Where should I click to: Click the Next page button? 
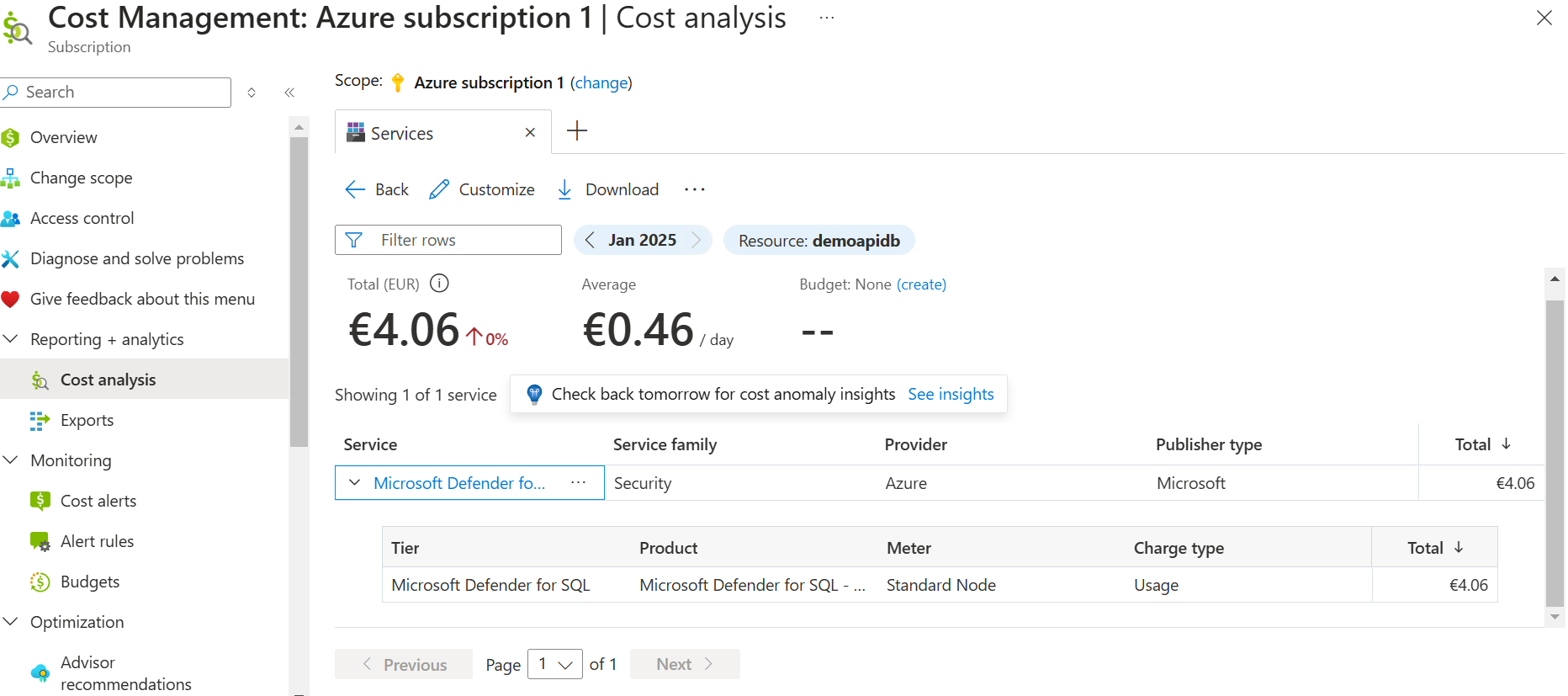click(x=685, y=664)
